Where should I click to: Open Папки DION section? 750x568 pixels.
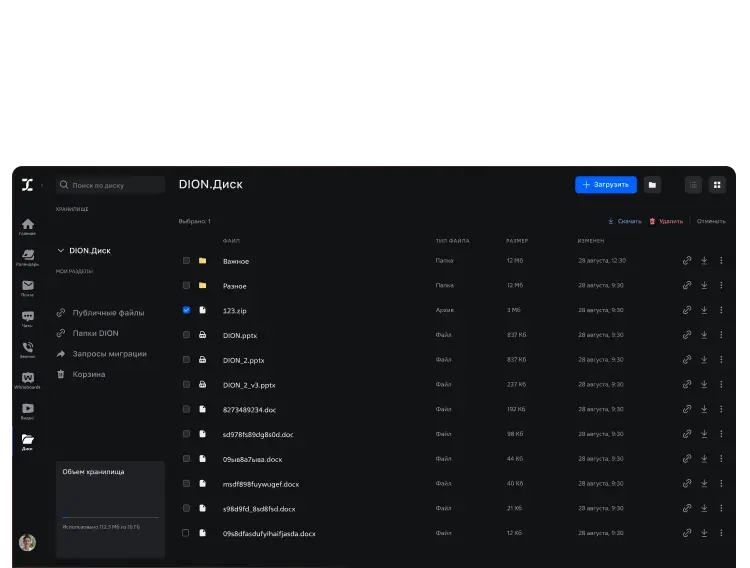pos(88,333)
